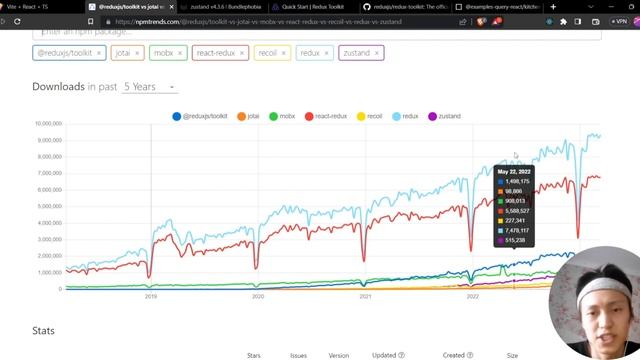Toggle zustand series in chart legend

[x=444, y=116]
